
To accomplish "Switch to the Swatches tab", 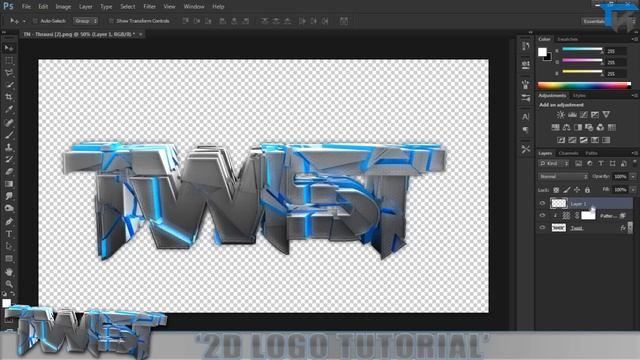I will click(x=567, y=39).
